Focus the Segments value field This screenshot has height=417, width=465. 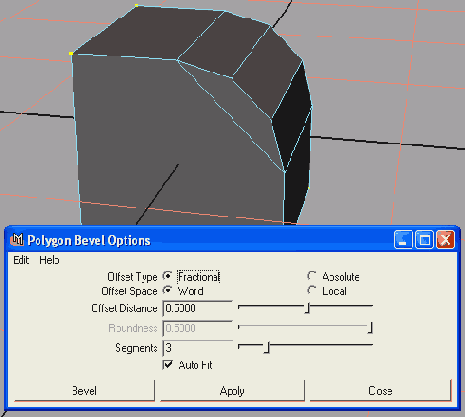click(x=197, y=348)
